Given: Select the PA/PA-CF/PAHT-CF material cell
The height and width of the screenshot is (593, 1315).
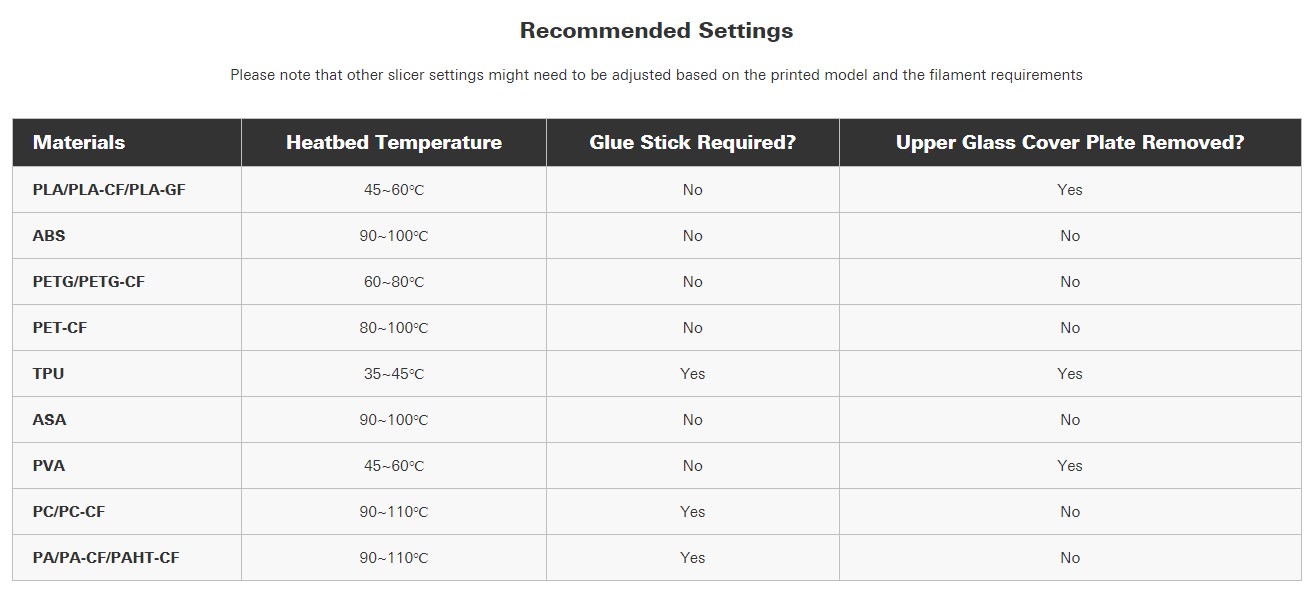Looking at the screenshot, I should [x=106, y=558].
